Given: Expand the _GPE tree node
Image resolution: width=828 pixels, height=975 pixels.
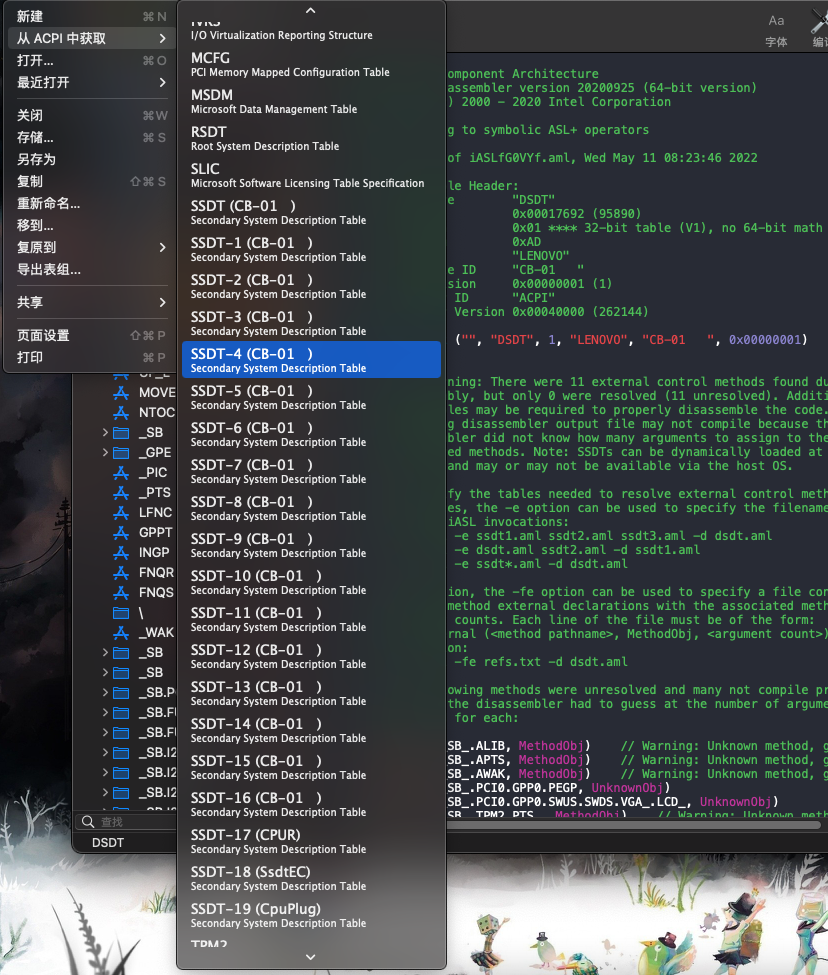Looking at the screenshot, I should click(x=105, y=452).
